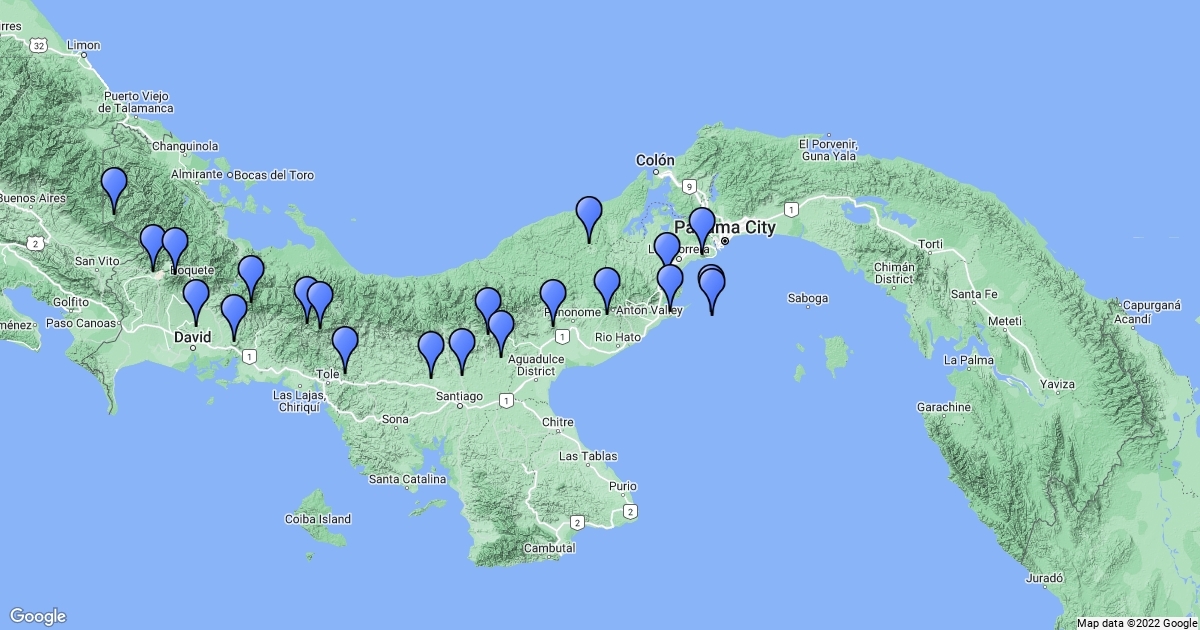The image size is (1200, 630).
Task: Select the Cambutal label
Action: pos(550,549)
